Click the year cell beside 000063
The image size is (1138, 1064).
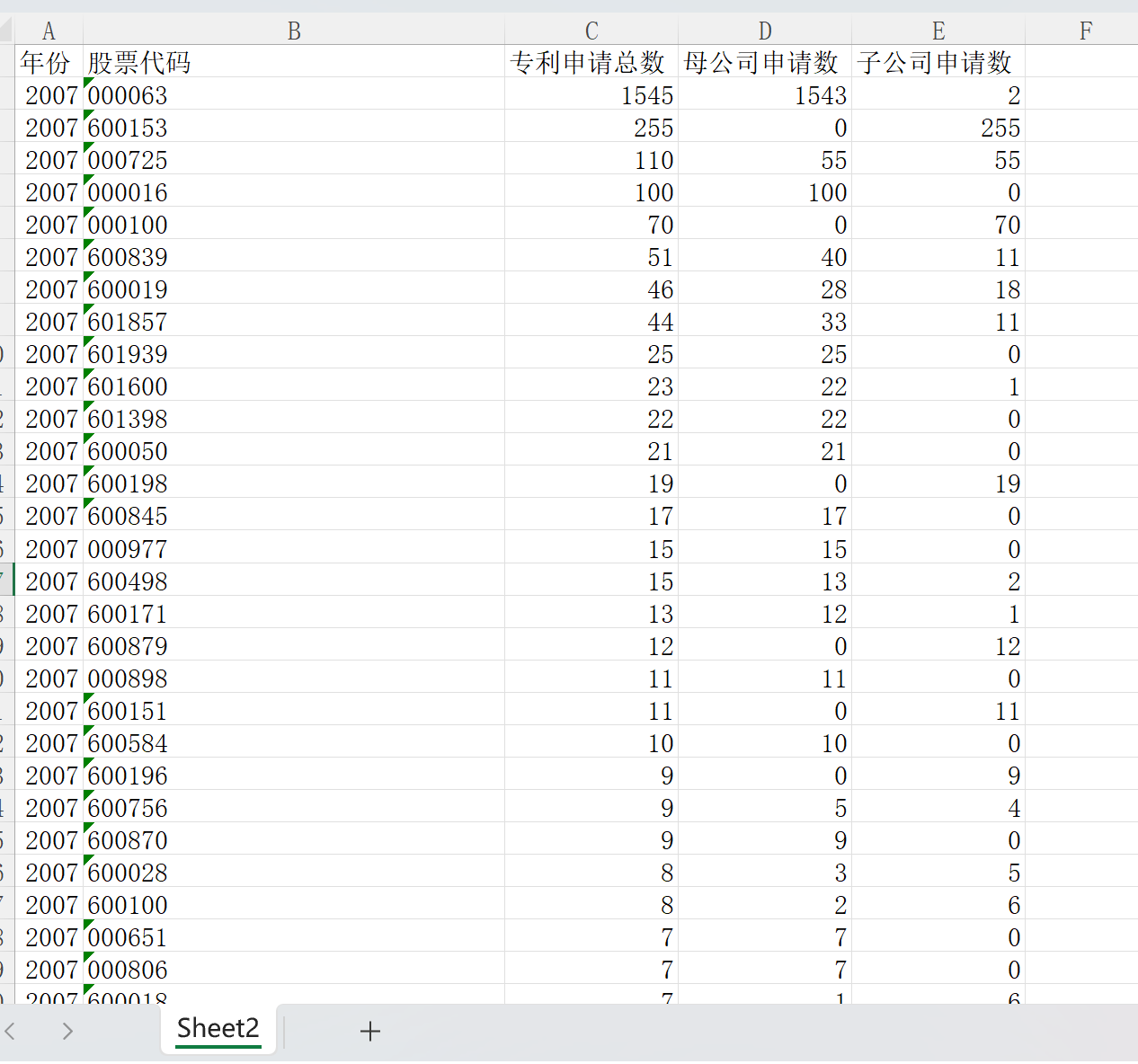coord(49,93)
